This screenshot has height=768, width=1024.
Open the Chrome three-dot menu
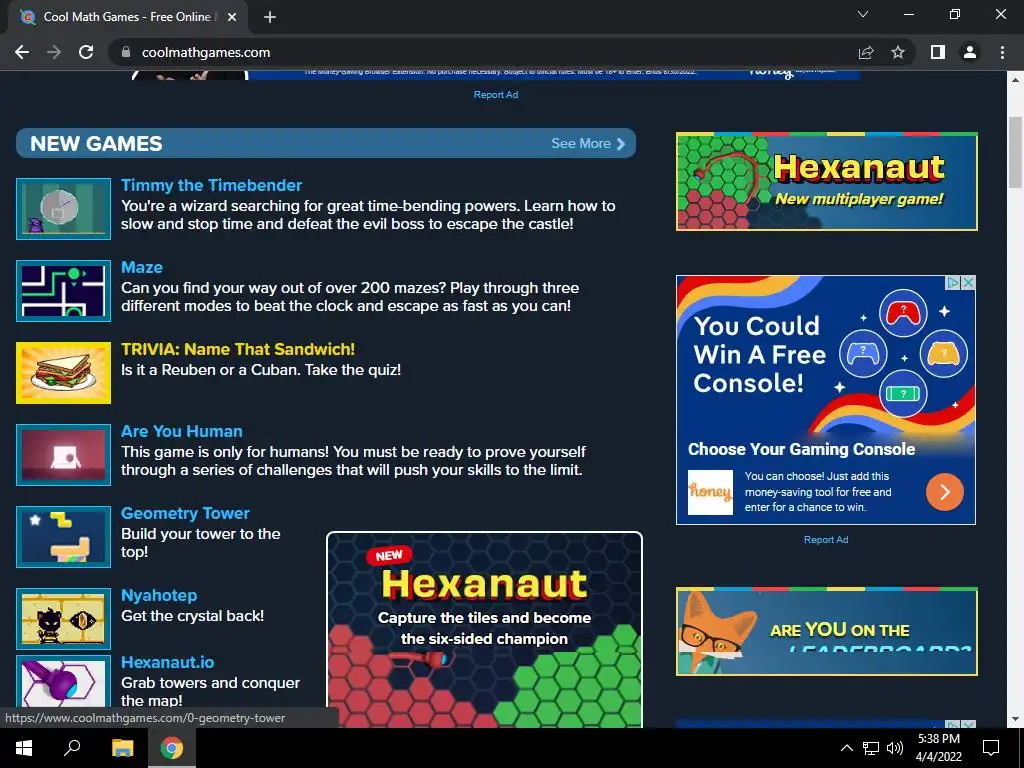[1002, 52]
